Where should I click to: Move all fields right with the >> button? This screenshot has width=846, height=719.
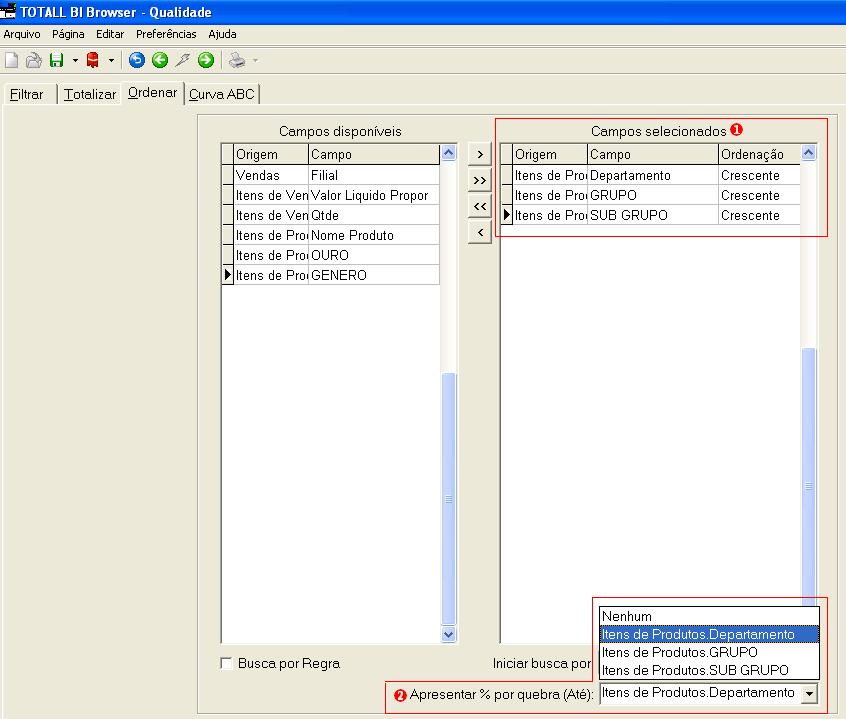point(480,180)
